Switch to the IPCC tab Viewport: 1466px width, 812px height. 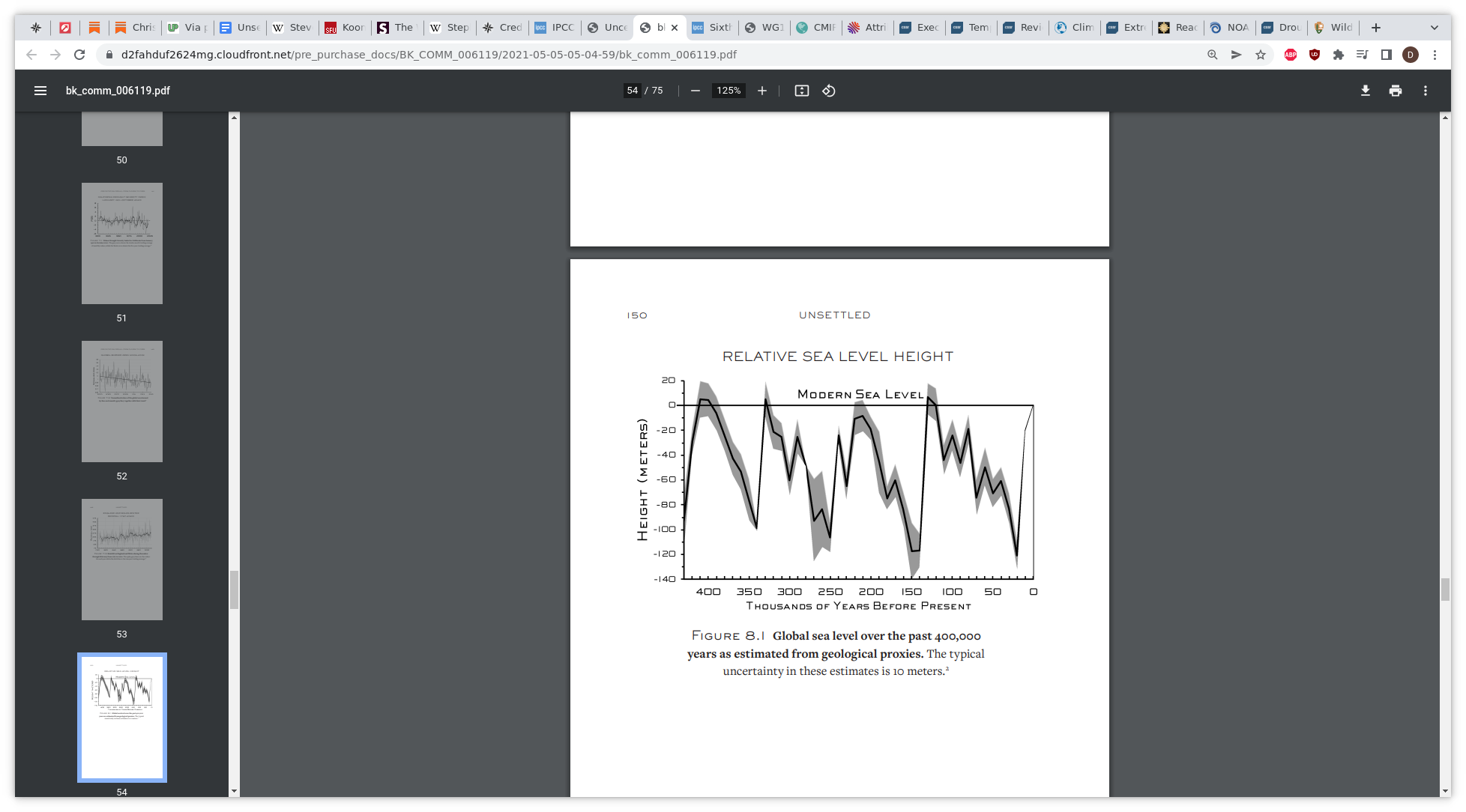(x=555, y=28)
